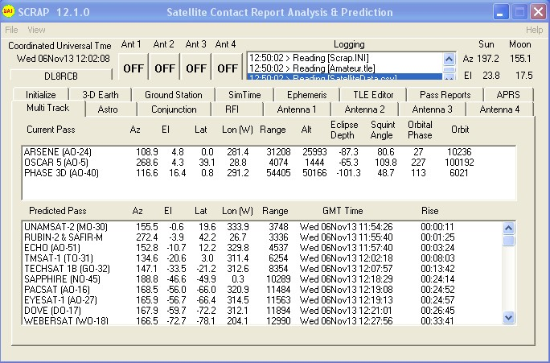Select TECHSAT 1B (GO-32) predicted pass row
This screenshot has height=363, width=550.
tap(262, 269)
